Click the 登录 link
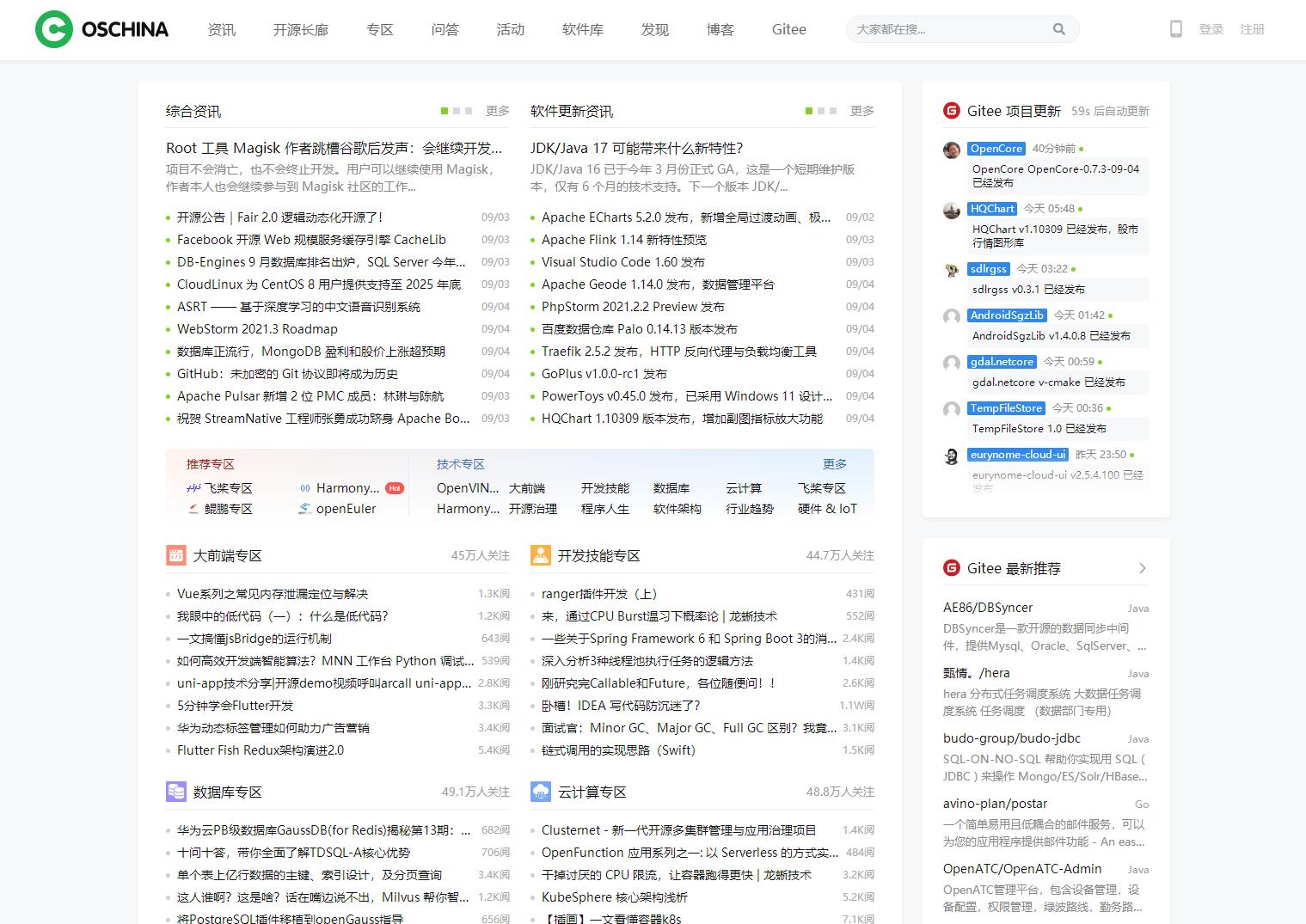The image size is (1306, 924). pyautogui.click(x=1211, y=28)
